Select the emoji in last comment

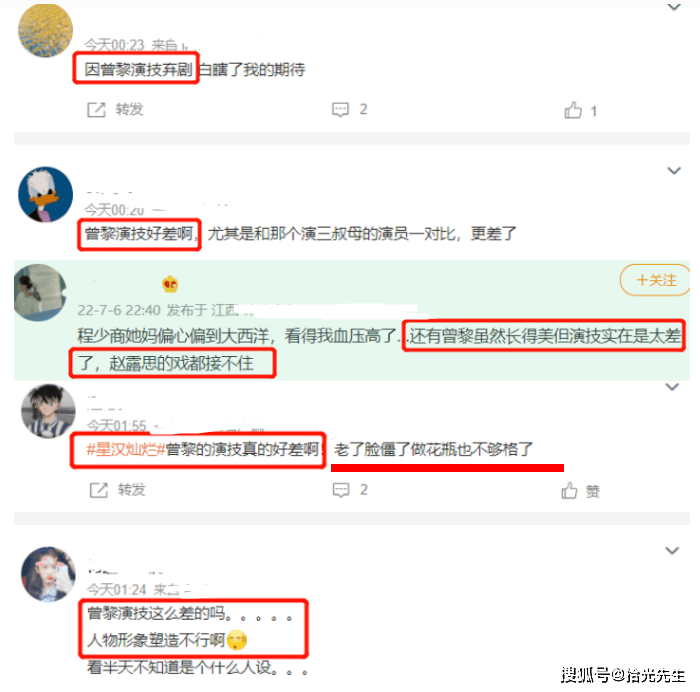coord(237,640)
